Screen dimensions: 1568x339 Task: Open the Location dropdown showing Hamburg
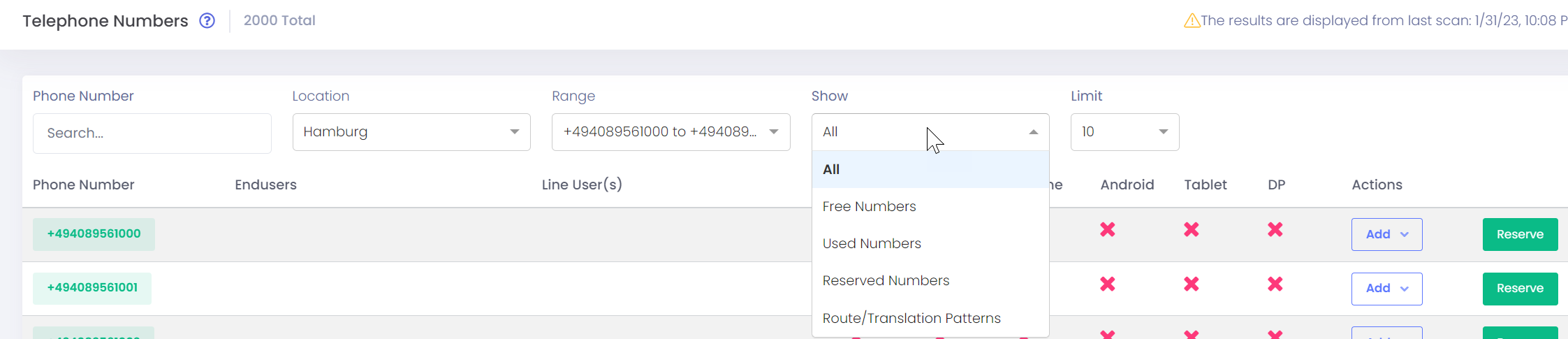click(411, 132)
